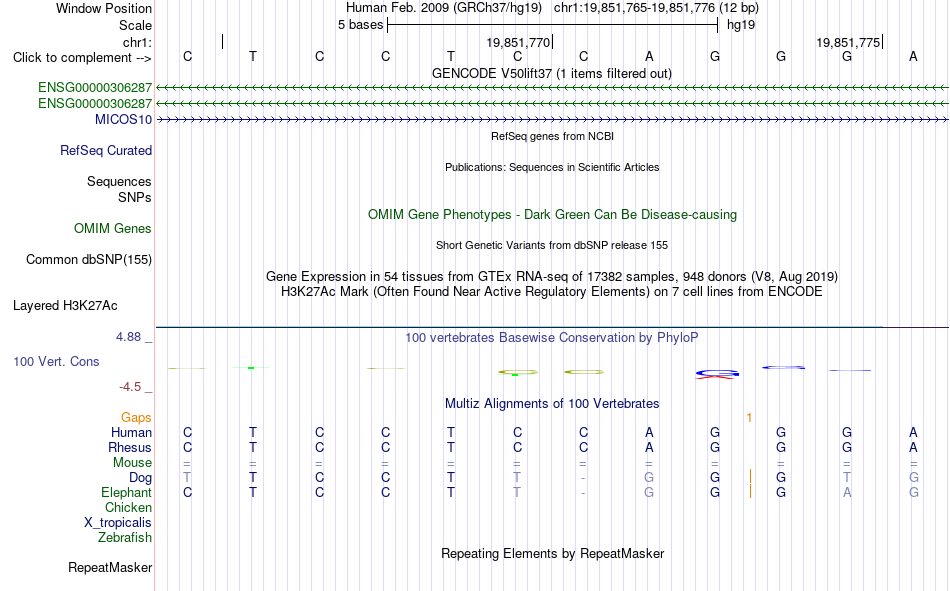Click the Common dbSNP(155) label
Viewport: 950px width, 591px height.
pyautogui.click(x=89, y=259)
